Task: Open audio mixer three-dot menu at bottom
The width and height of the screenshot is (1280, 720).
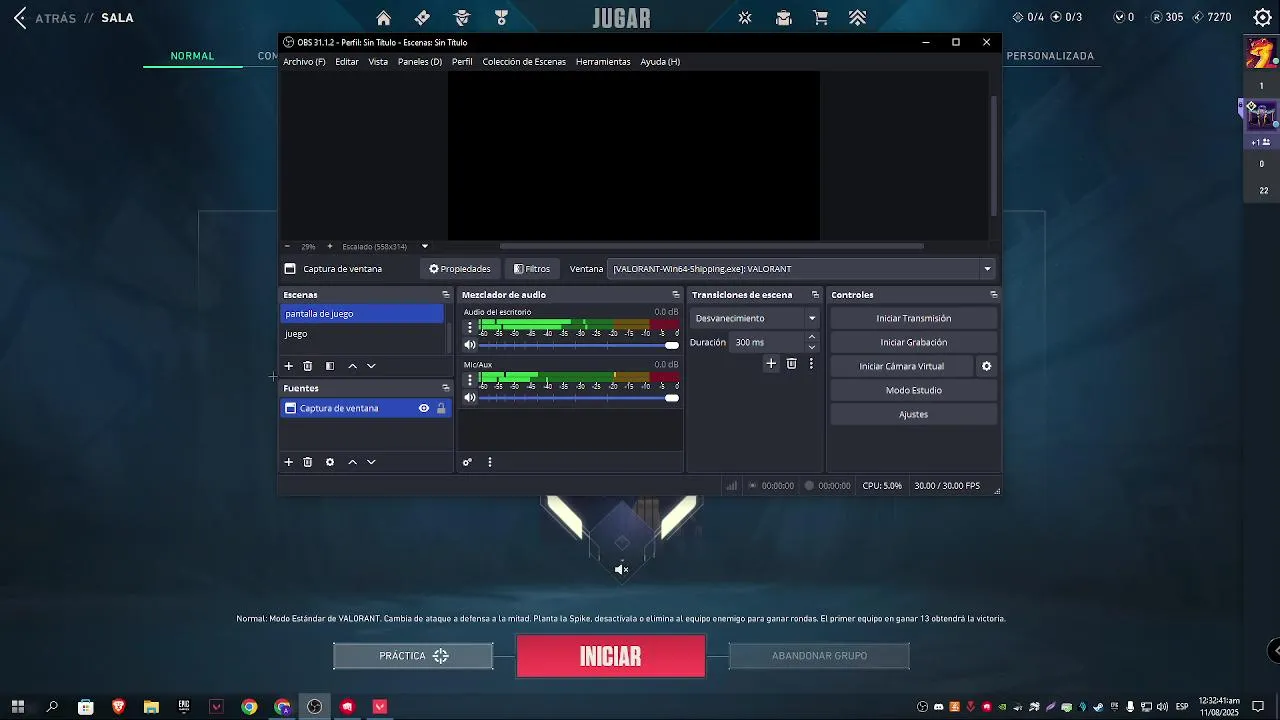Action: (x=490, y=462)
